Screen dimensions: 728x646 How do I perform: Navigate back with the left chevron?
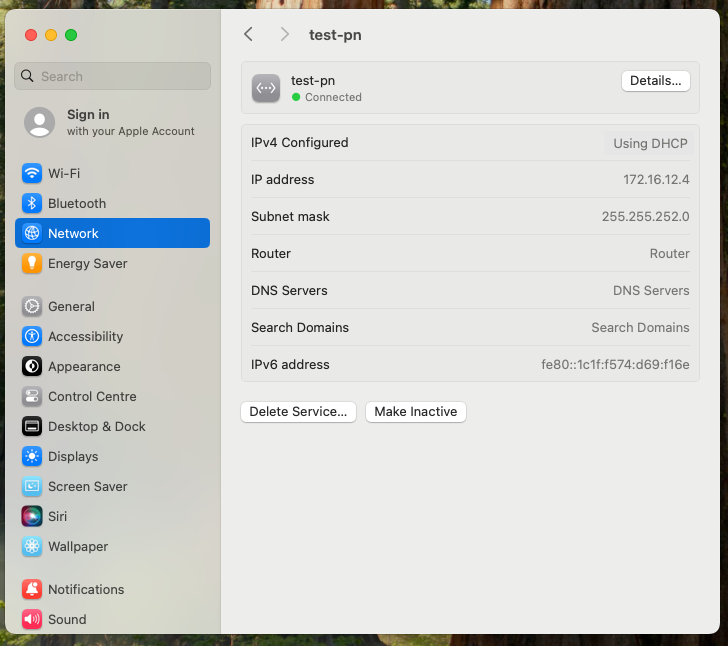pyautogui.click(x=249, y=35)
